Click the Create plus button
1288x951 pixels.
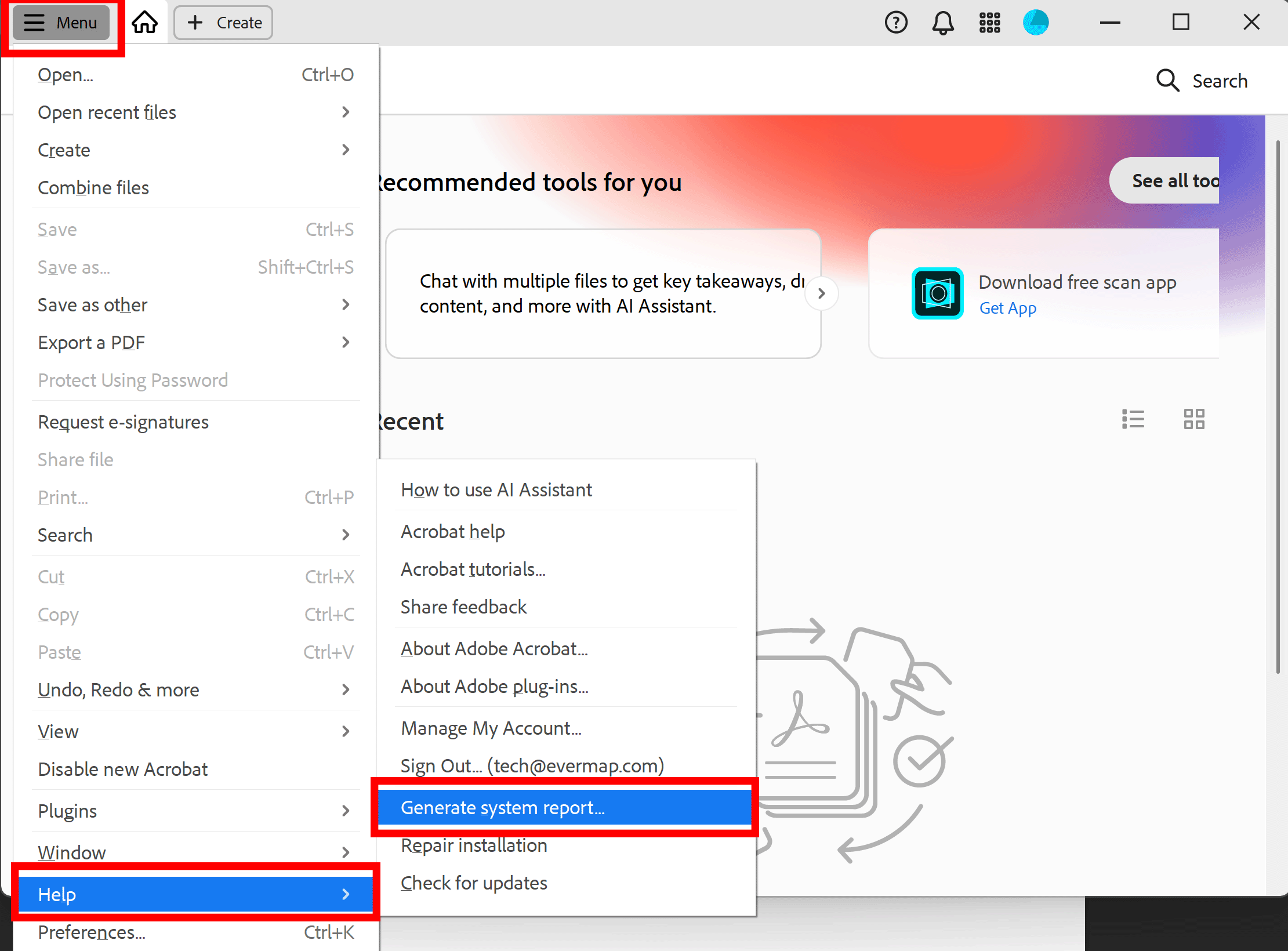[x=223, y=23]
